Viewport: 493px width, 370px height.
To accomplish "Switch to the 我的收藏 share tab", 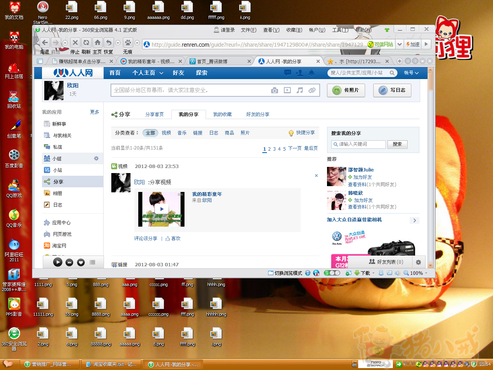I will (223, 114).
